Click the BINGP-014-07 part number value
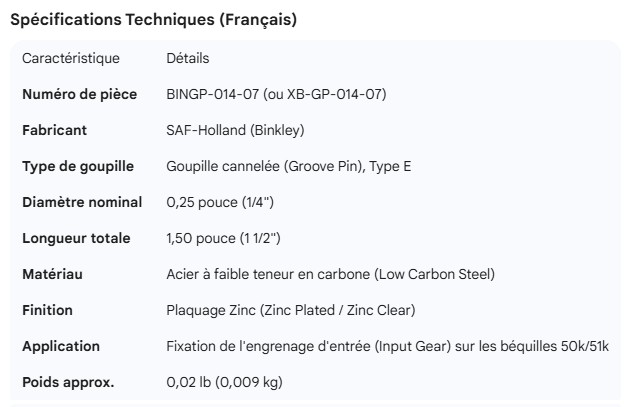The width and height of the screenshot is (624, 407). [x=276, y=95]
